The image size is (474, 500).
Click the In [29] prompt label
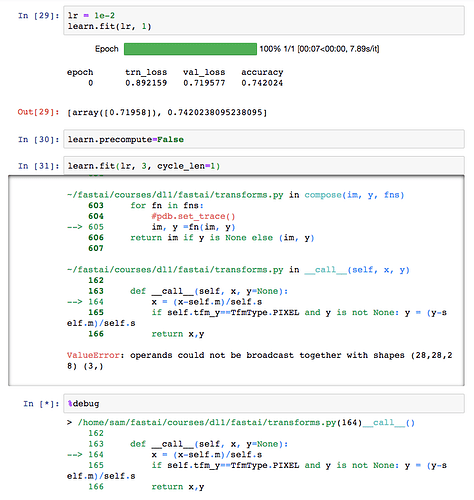pos(38,16)
